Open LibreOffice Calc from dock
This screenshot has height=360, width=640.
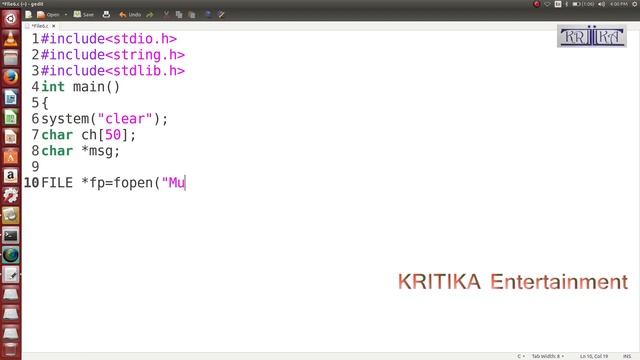(x=11, y=117)
